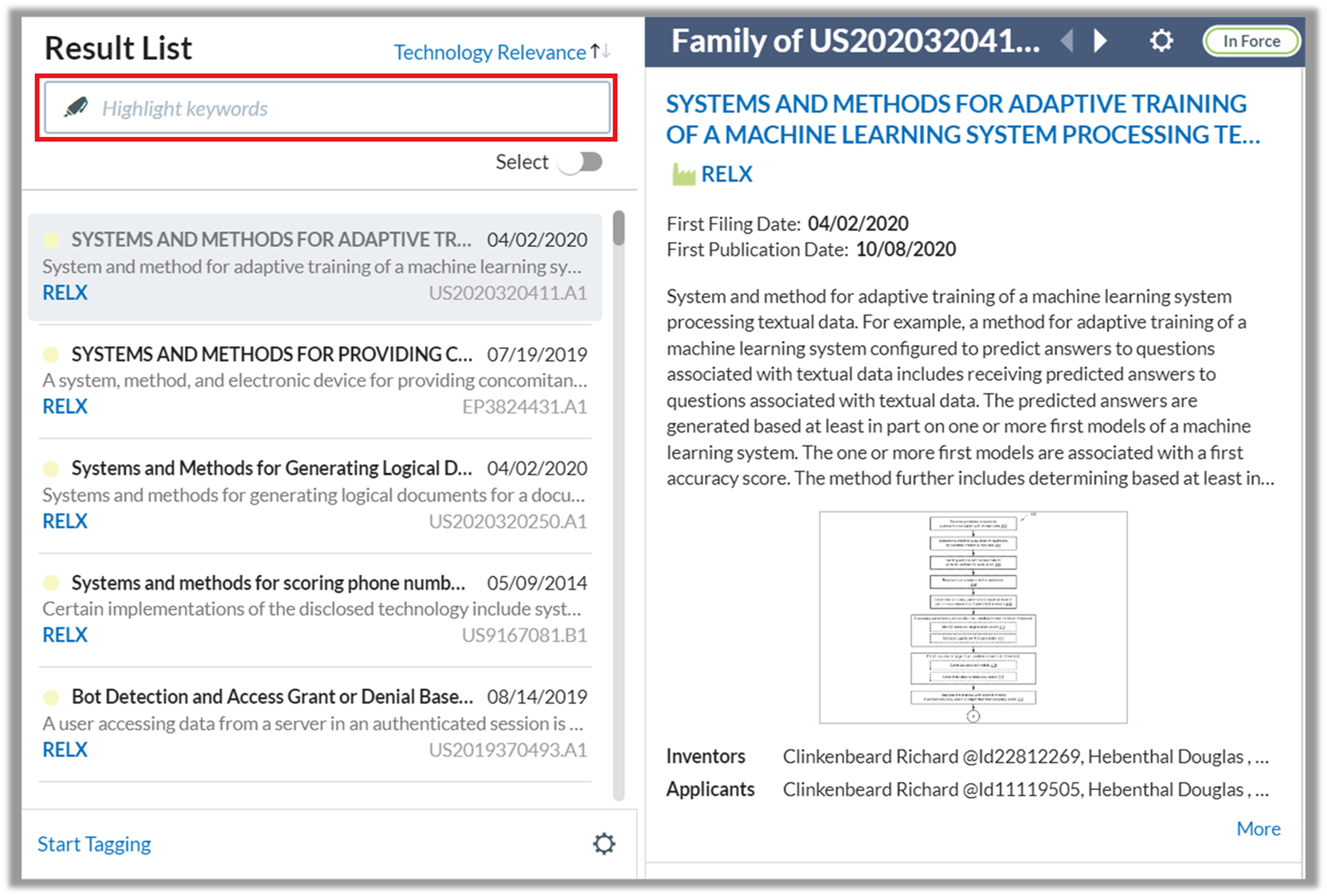Go to next family with right arrow
The width and height of the screenshot is (1327, 896).
(1100, 40)
